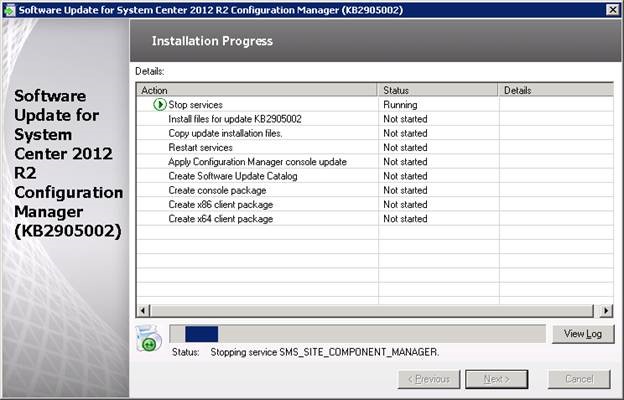Select the Create x86 client package row

374,205
